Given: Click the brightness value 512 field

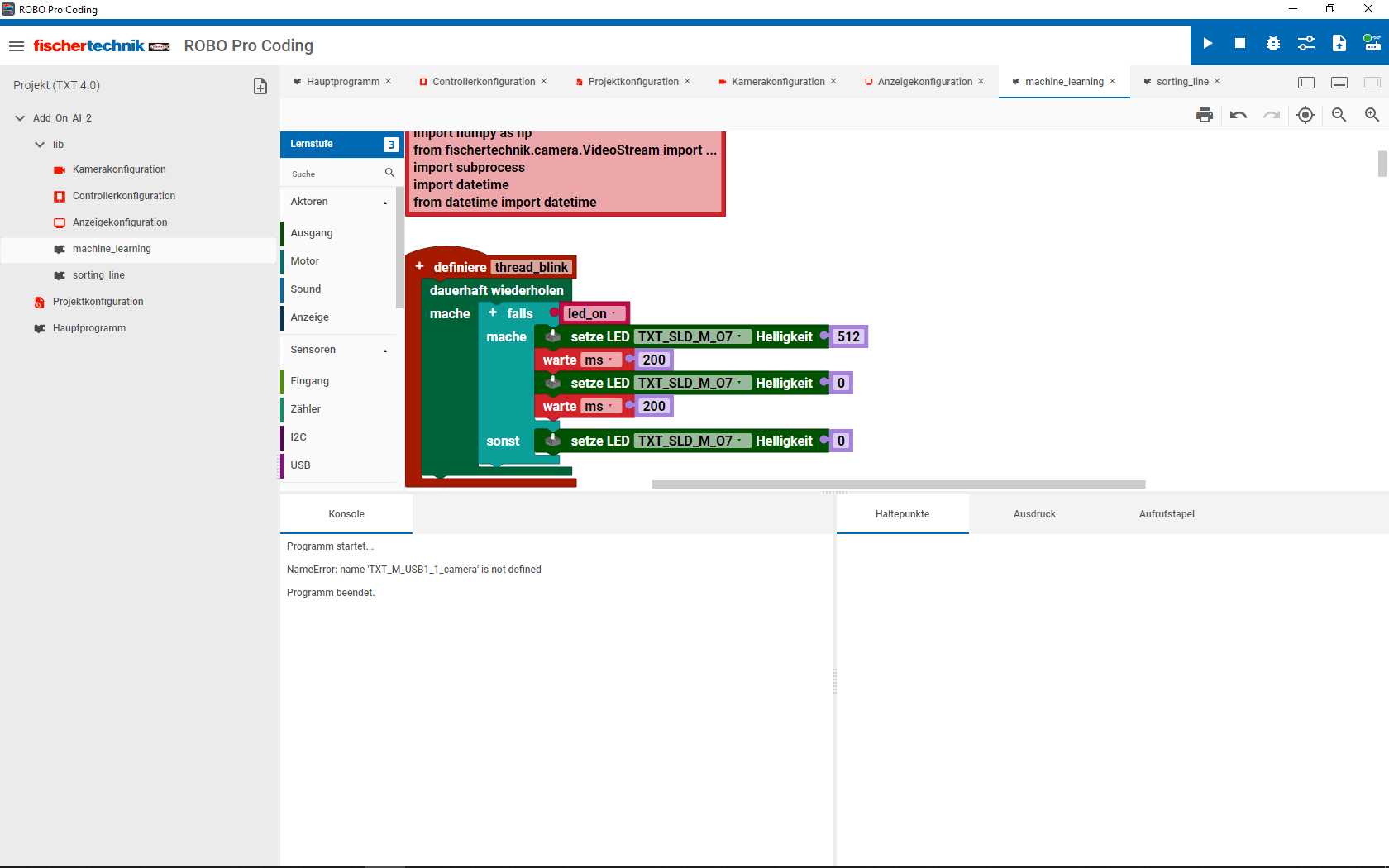Looking at the screenshot, I should pos(848,336).
